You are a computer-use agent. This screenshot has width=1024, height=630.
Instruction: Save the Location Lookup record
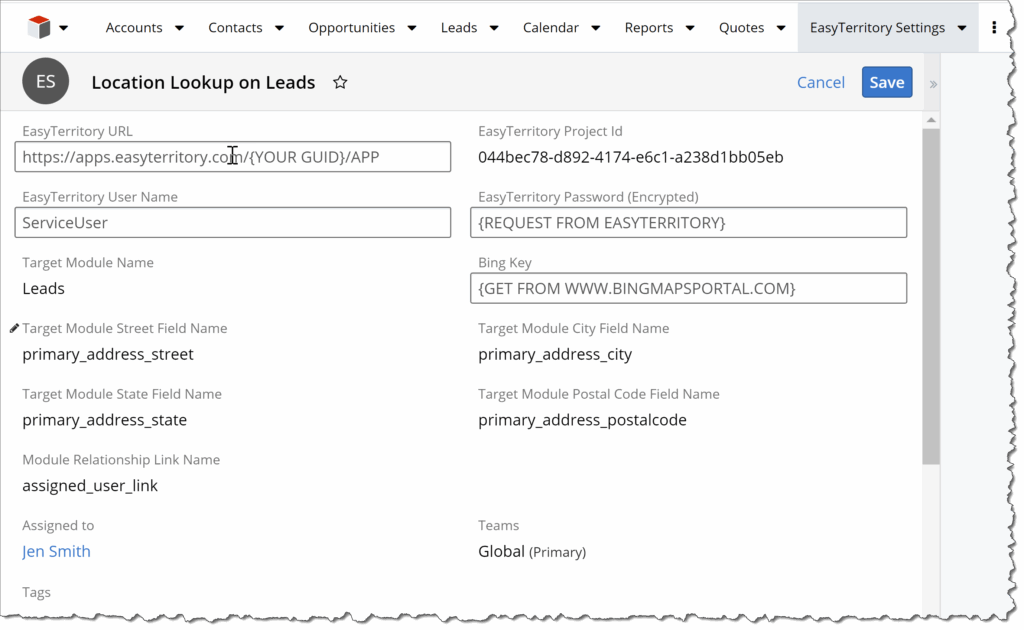coord(886,83)
